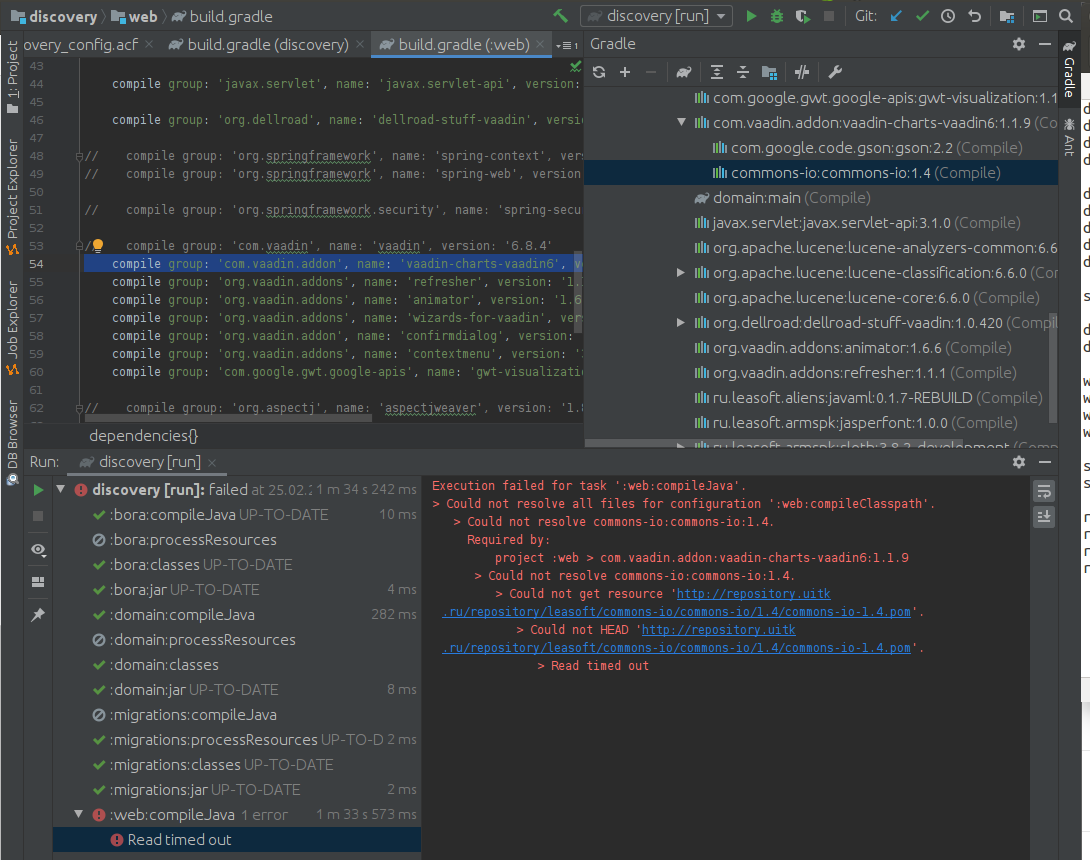Open Search Everywhere magnifier icon

click(1066, 16)
